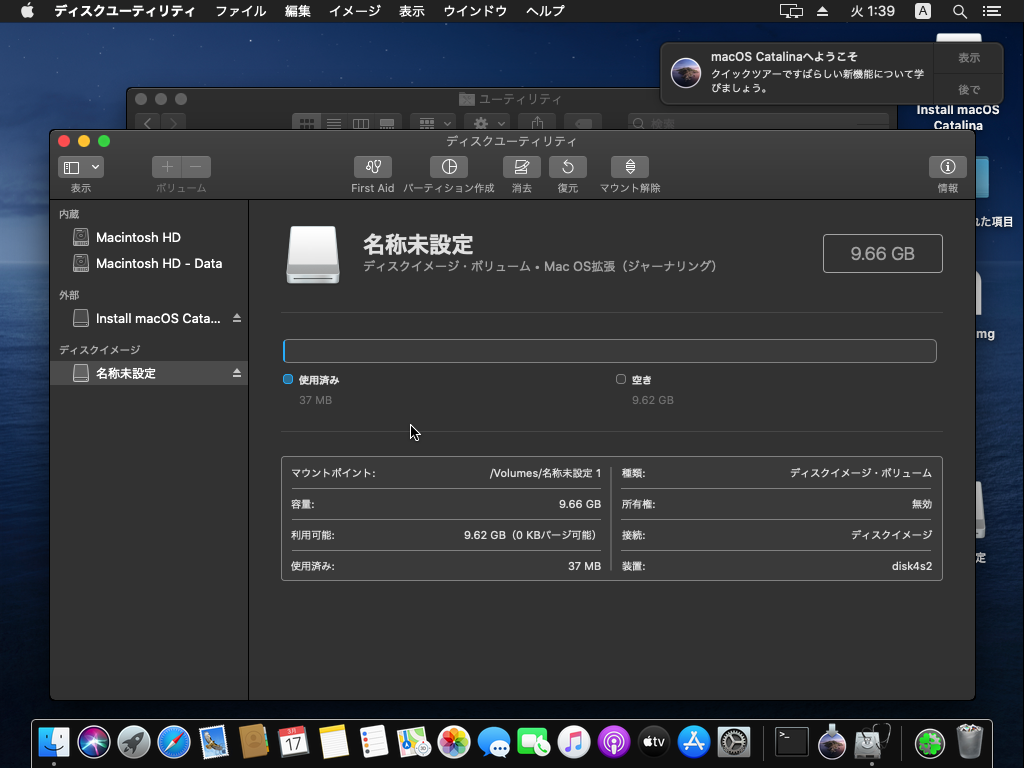This screenshot has height=768, width=1024.
Task: Open Calendar from the Dock
Action: click(x=294, y=743)
